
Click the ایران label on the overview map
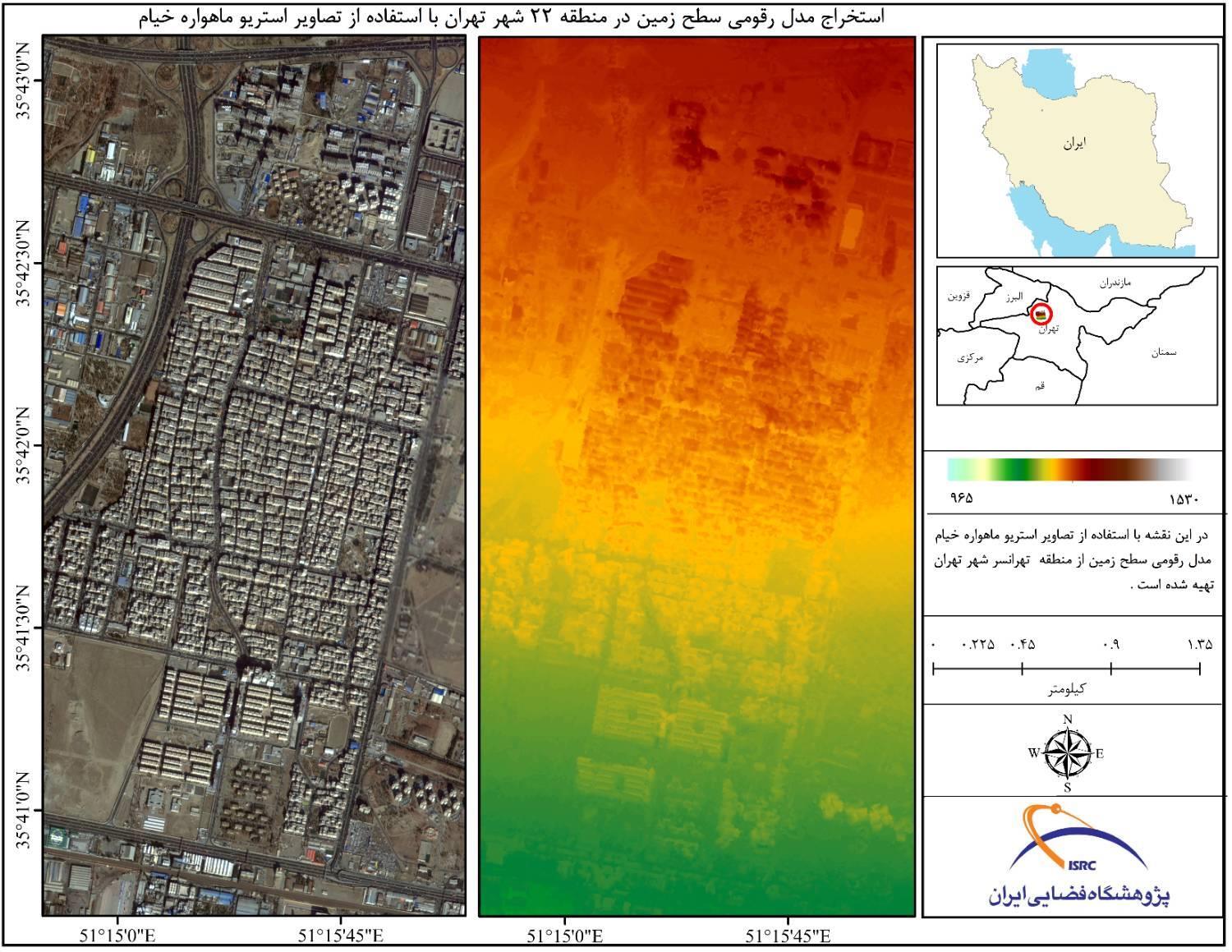pos(1073,143)
